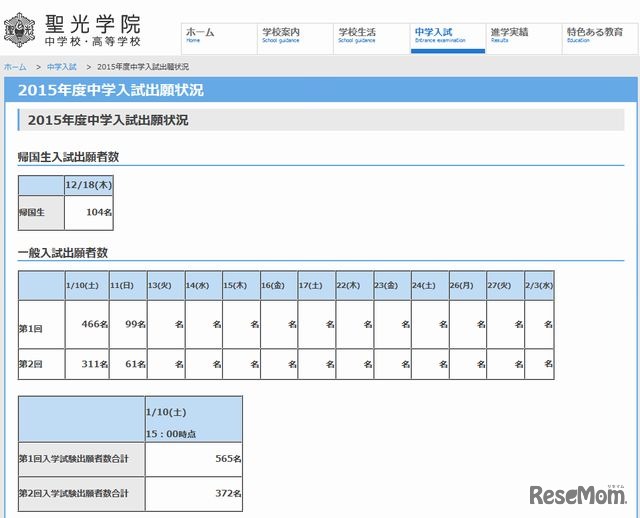
Task: Select the 61名 cell
Action: pyautogui.click(x=128, y=364)
